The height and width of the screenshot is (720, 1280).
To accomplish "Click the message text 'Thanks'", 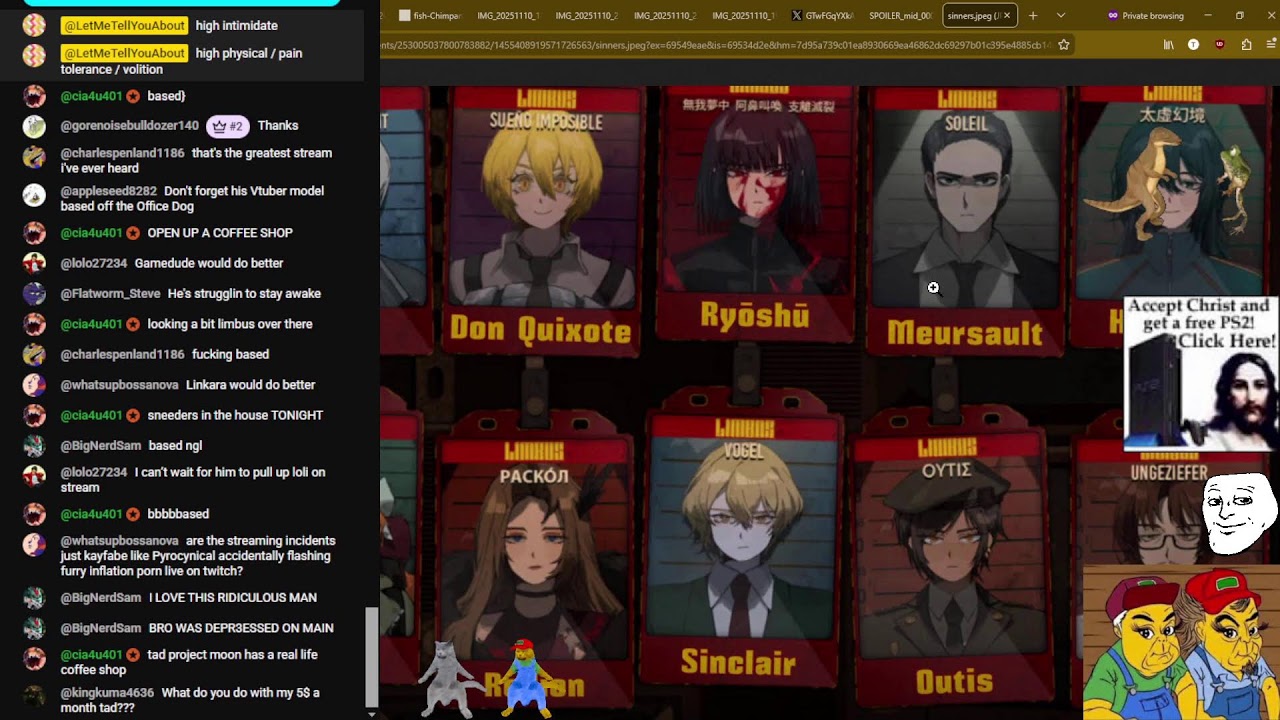I will [x=278, y=125].
